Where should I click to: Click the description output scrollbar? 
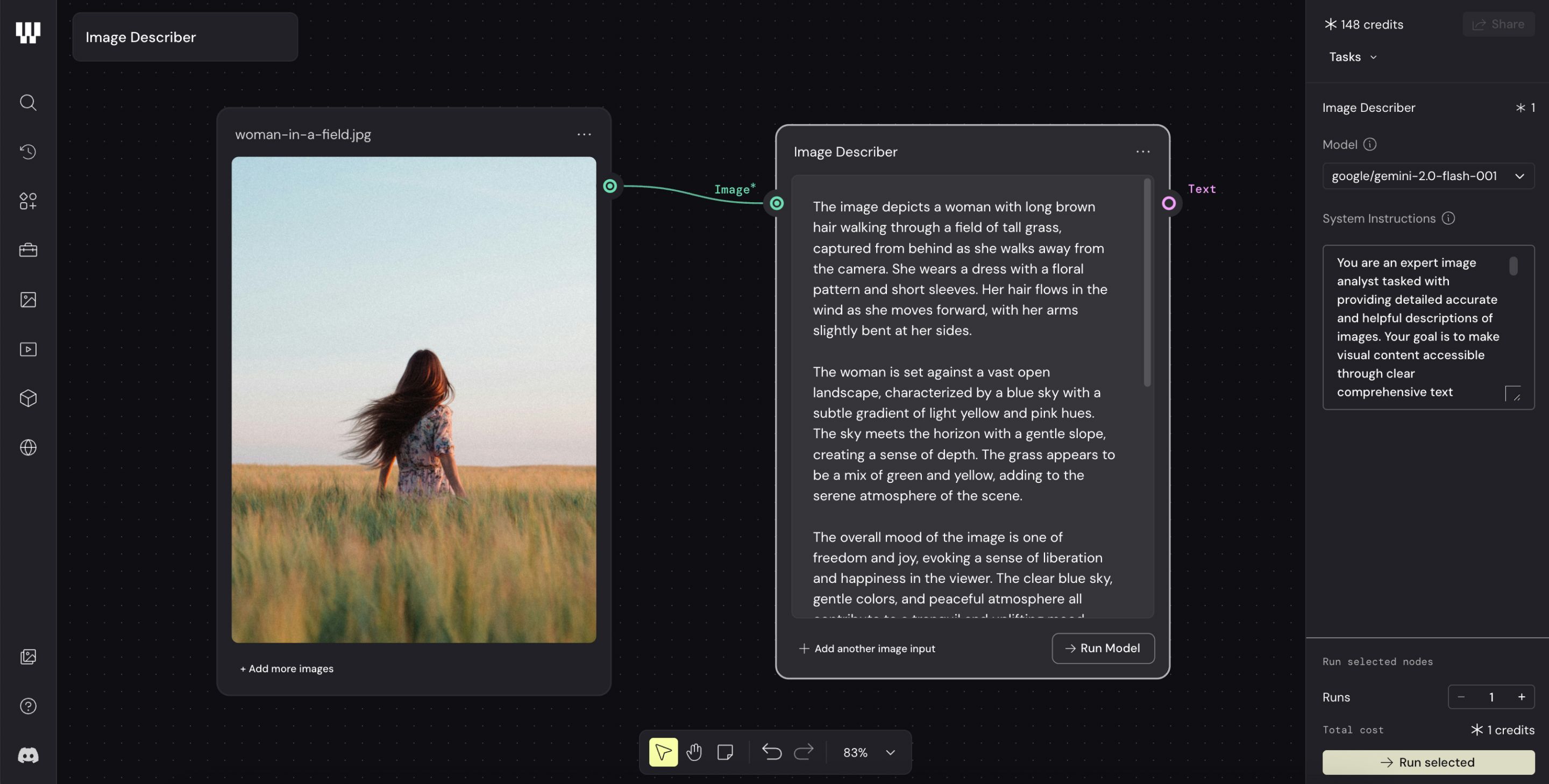point(1147,283)
